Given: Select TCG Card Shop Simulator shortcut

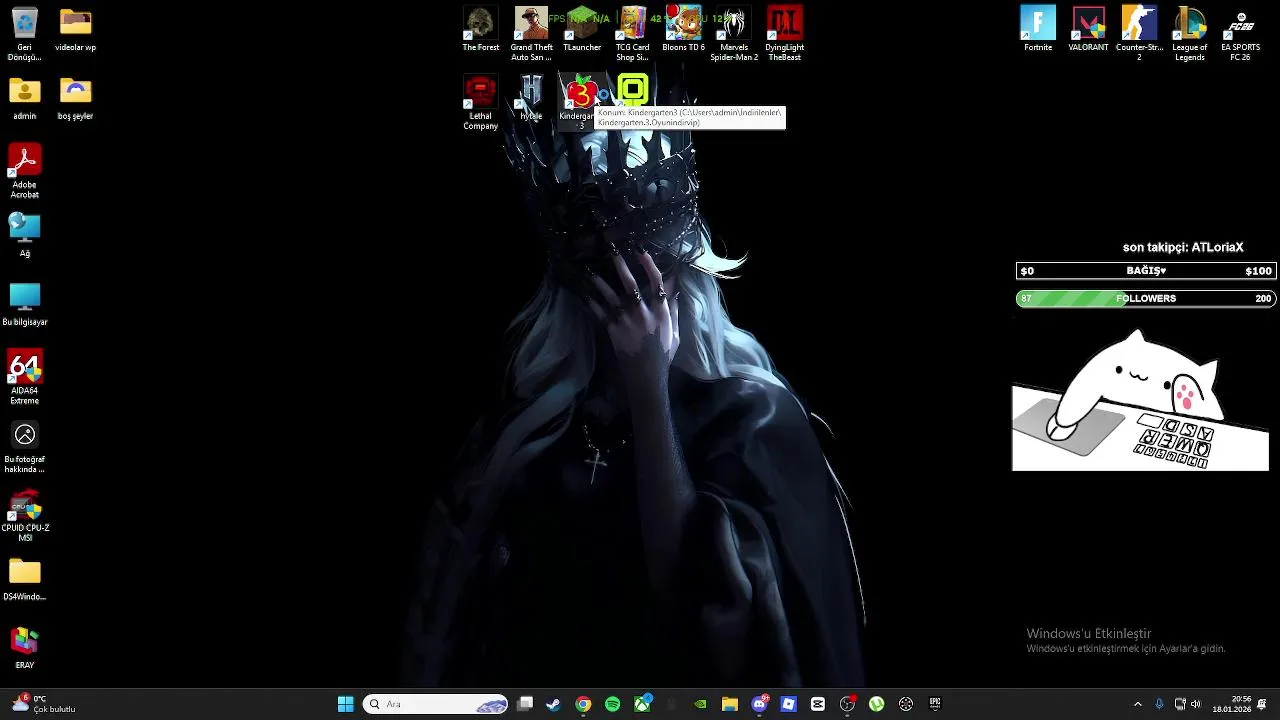Looking at the screenshot, I should (x=632, y=34).
